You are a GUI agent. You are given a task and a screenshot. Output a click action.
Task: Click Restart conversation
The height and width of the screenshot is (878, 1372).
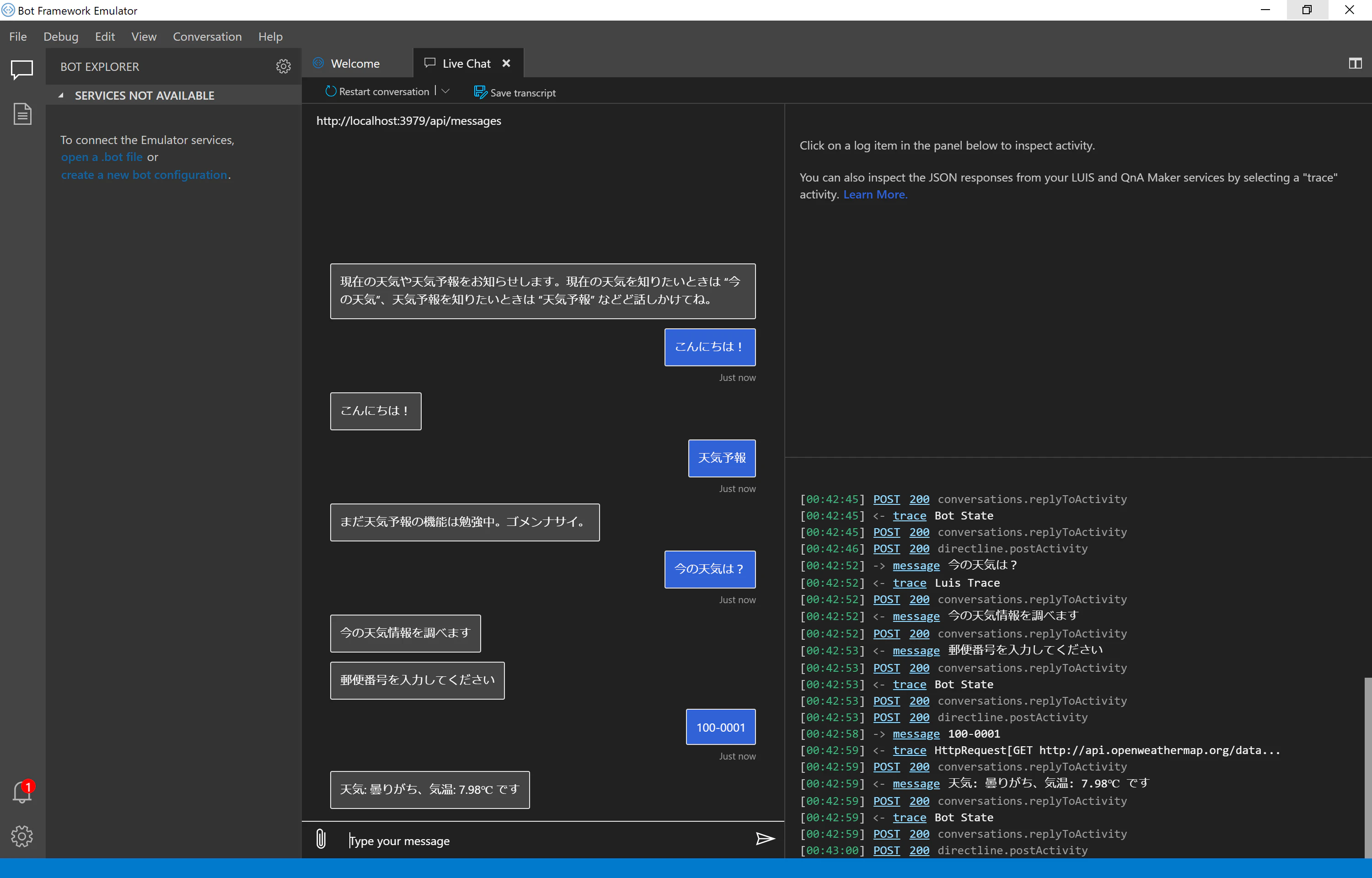pyautogui.click(x=377, y=91)
